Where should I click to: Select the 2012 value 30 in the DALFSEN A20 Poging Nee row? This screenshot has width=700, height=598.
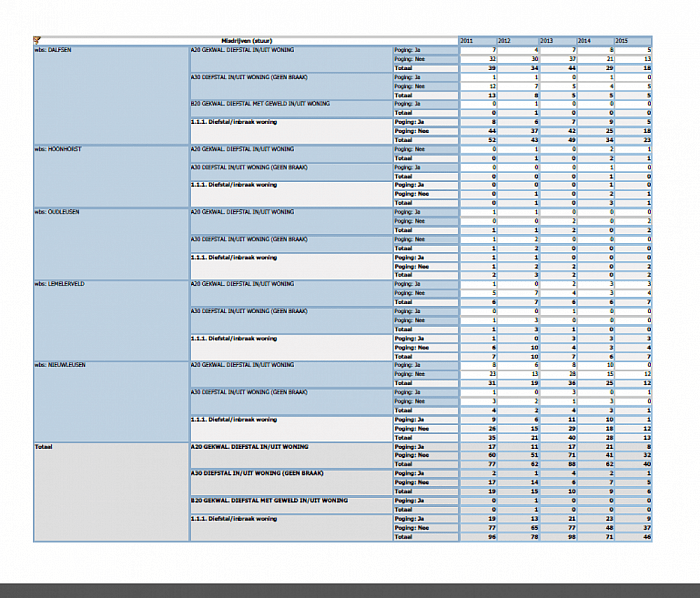click(x=534, y=59)
